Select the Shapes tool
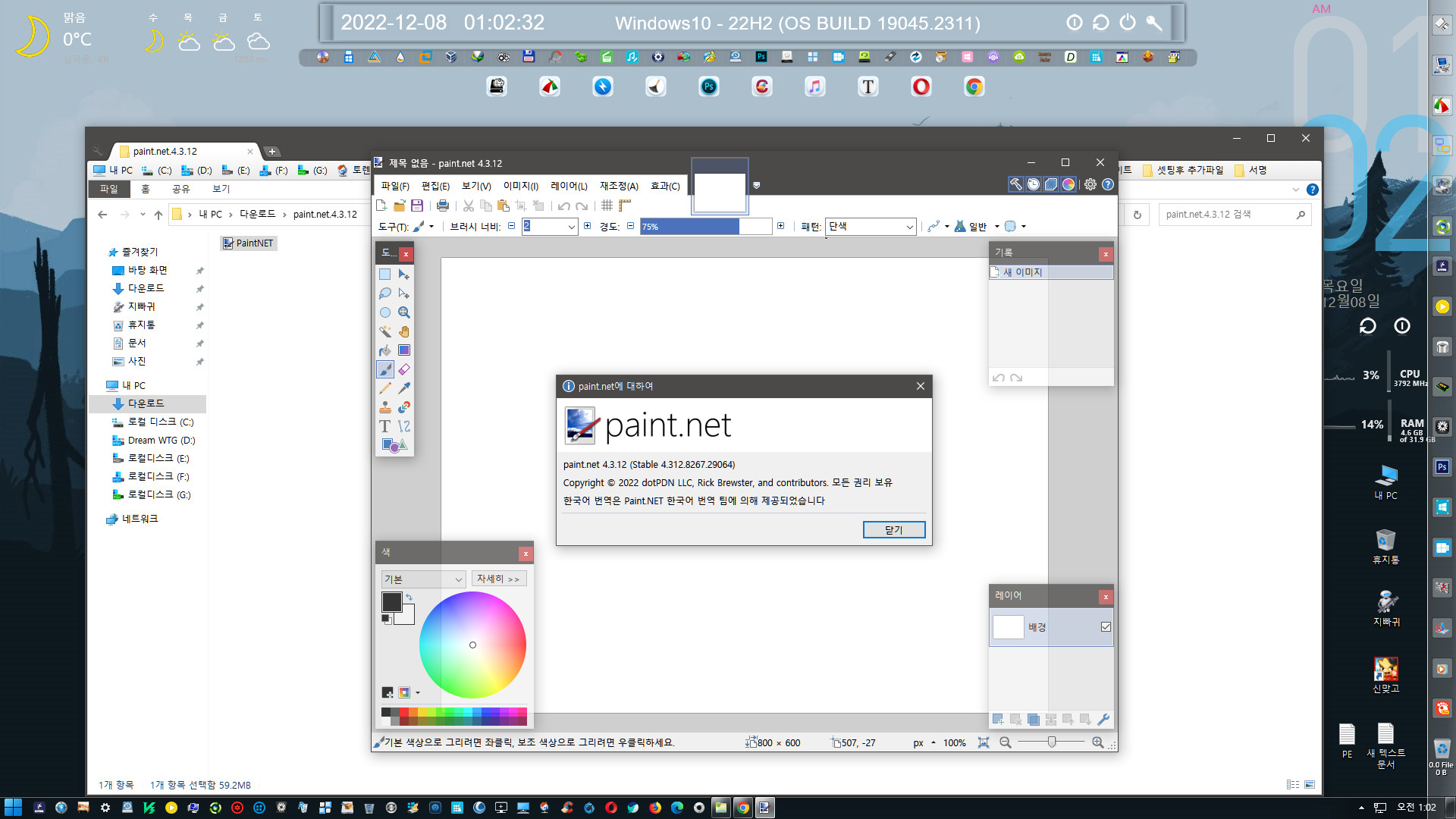1456x819 pixels. pos(394,445)
